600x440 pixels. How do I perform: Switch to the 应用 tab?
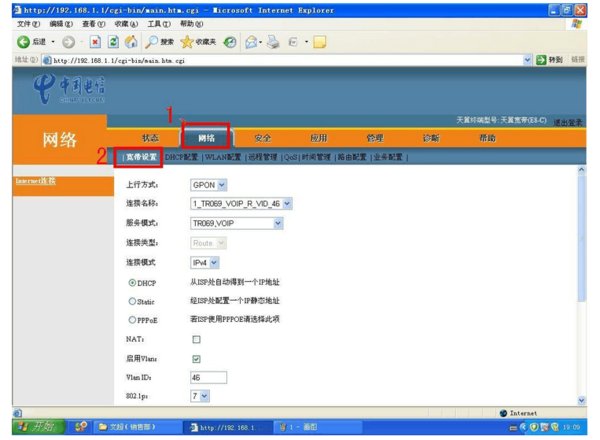point(319,138)
